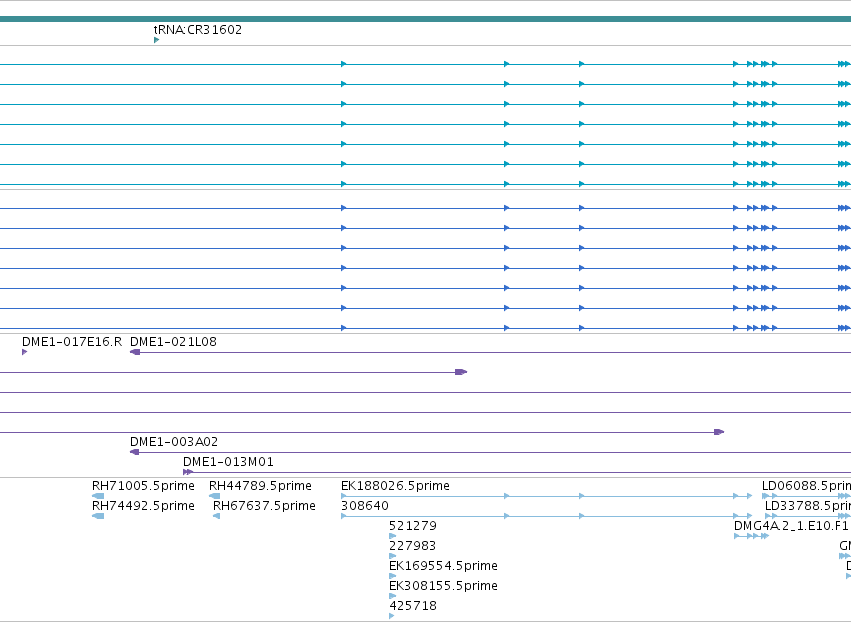Select the RH67637.5prime EST label
Screen dimensions: 851x622
click(264, 505)
